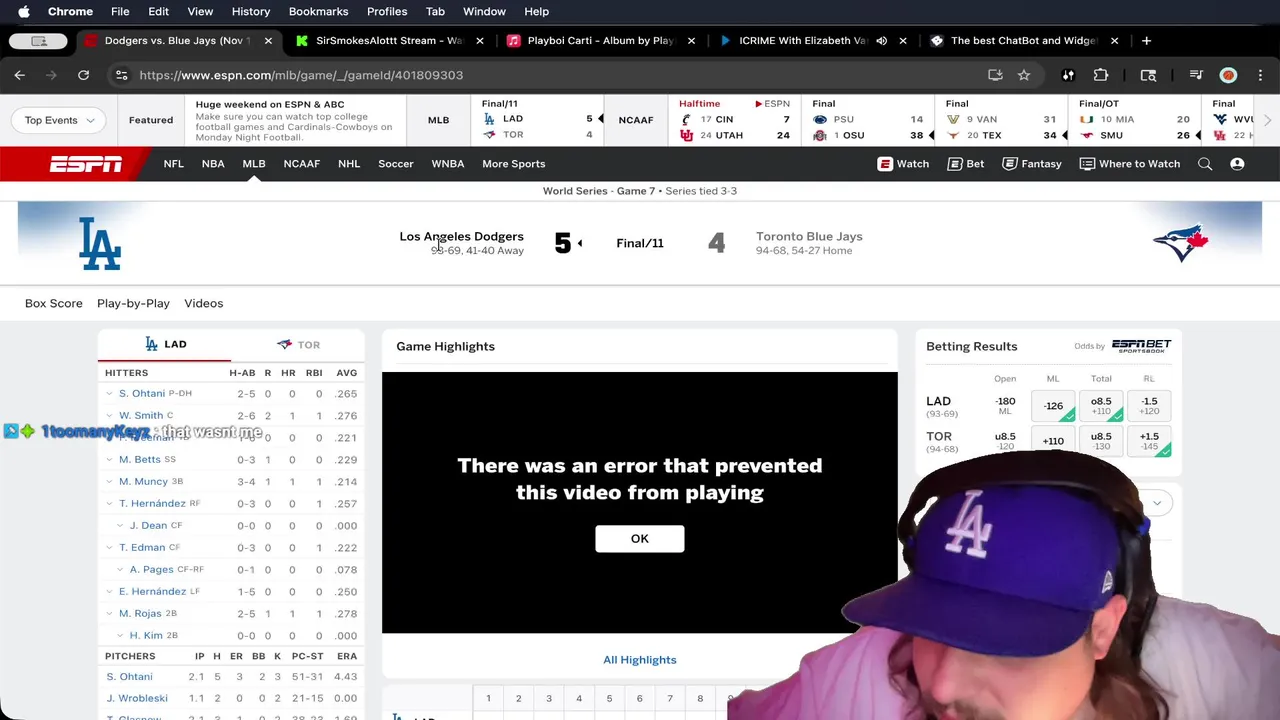This screenshot has width=1280, height=720.
Task: Click the Apple menu icon
Action: click(23, 11)
